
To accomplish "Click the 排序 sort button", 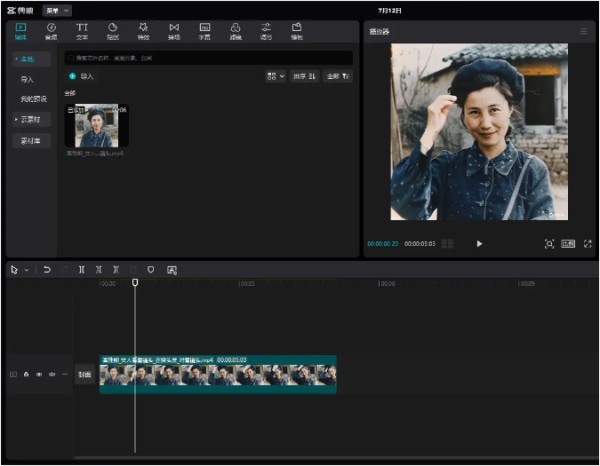I will [x=304, y=76].
